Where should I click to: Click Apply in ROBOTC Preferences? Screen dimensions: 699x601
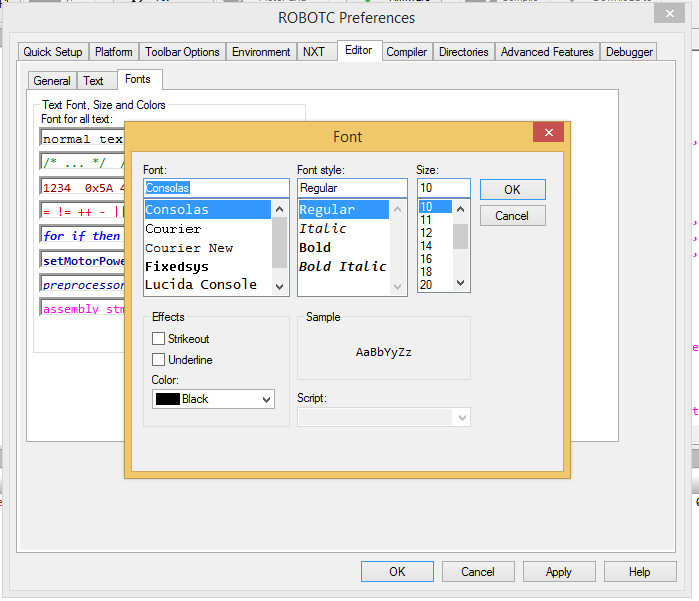559,572
